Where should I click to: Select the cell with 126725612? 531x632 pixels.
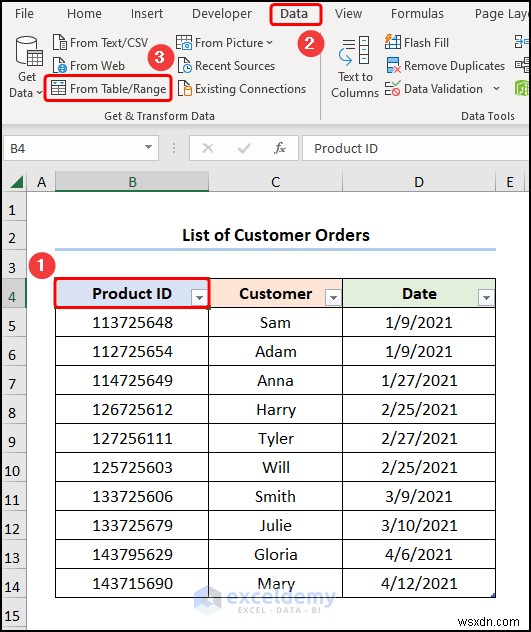pos(132,410)
